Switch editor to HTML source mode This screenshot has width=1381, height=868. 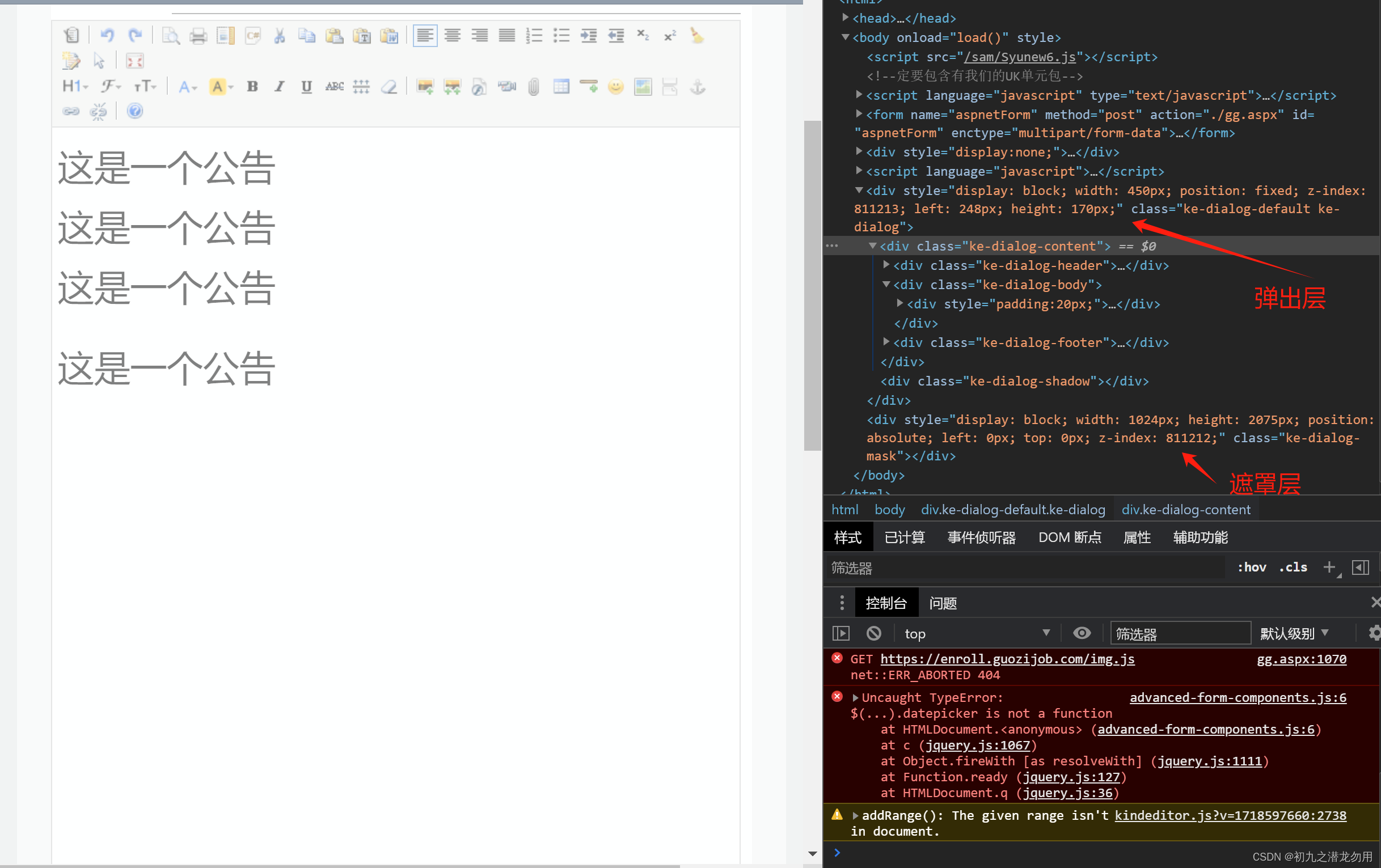pyautogui.click(x=71, y=36)
